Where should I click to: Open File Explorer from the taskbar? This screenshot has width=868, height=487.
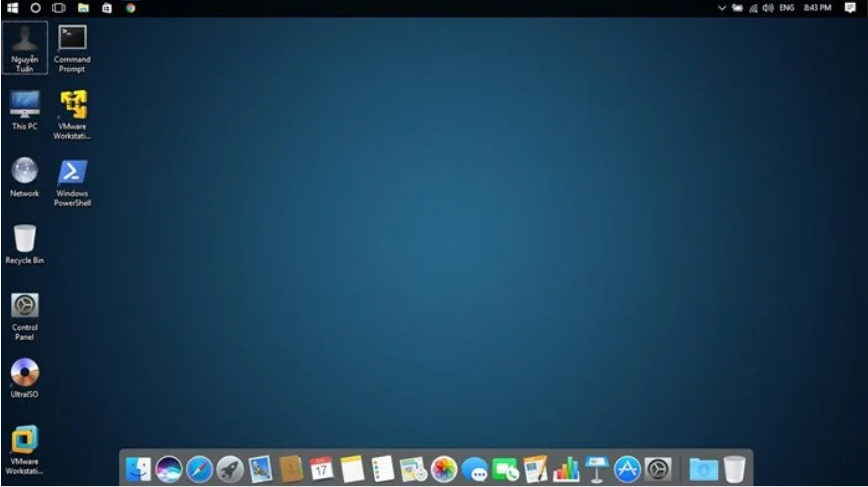point(83,8)
